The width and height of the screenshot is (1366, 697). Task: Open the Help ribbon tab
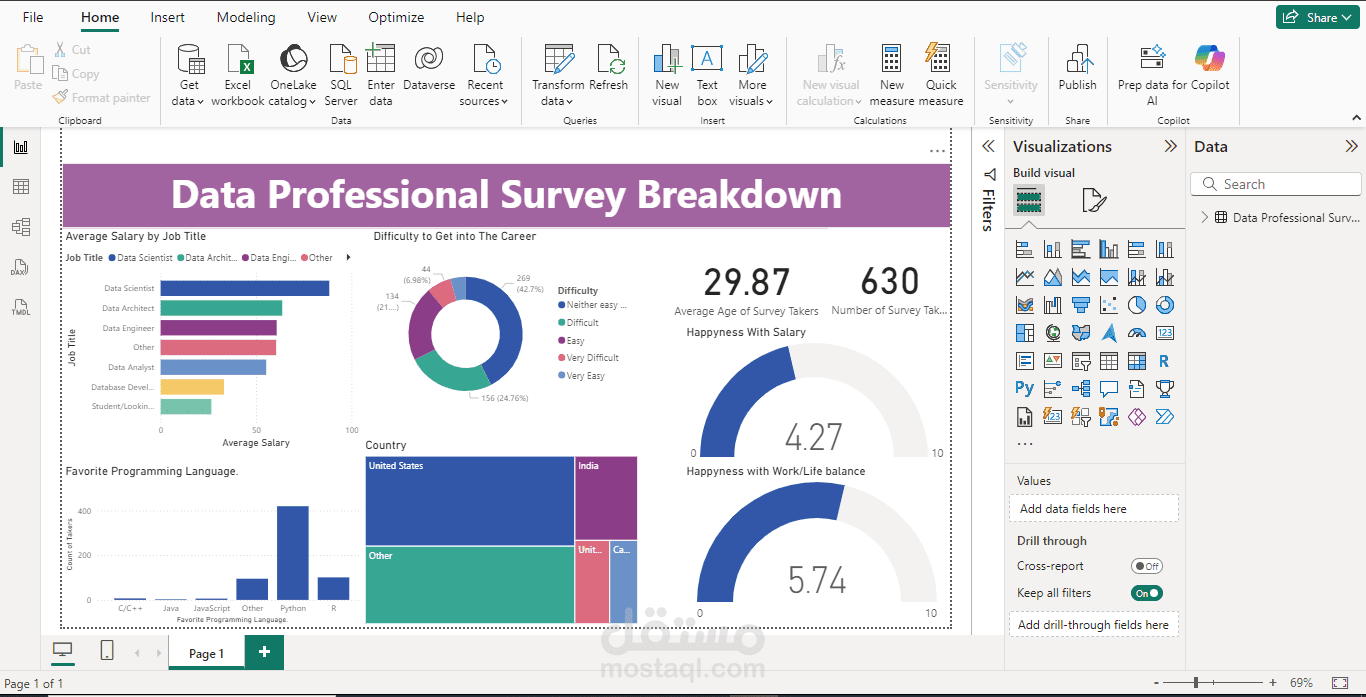click(470, 17)
